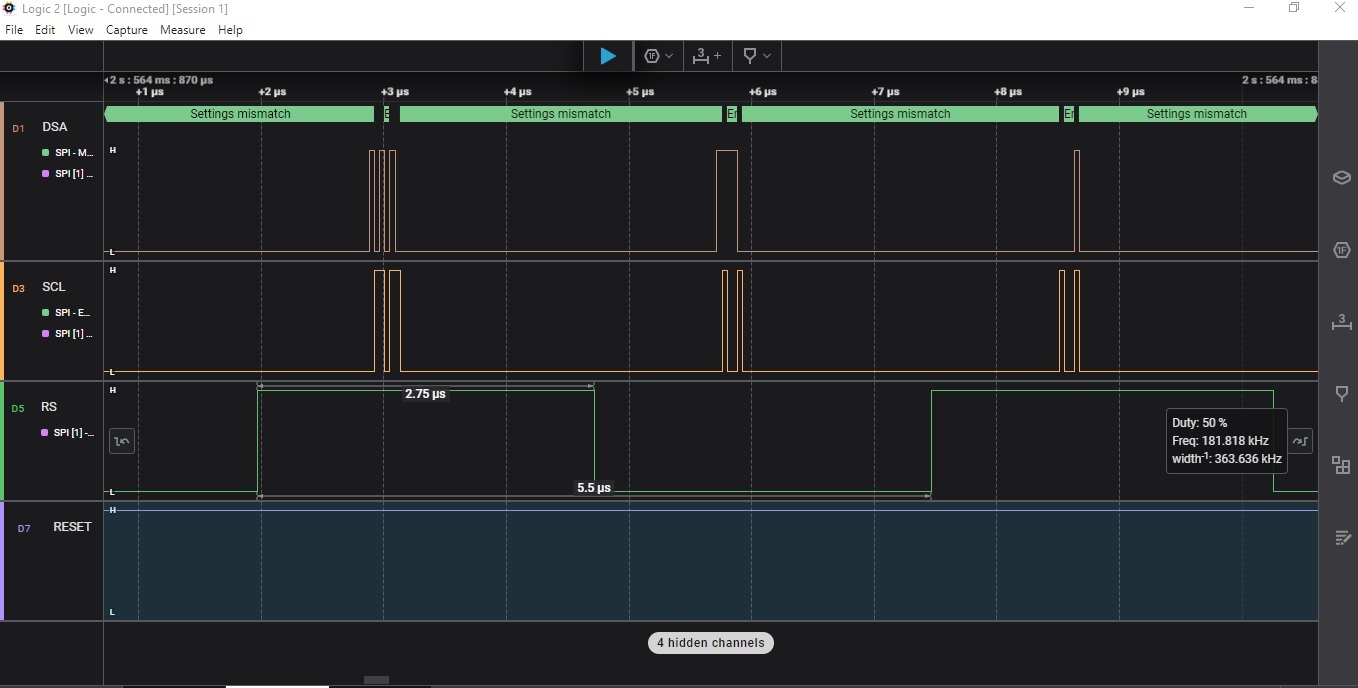
Task: Open the Capture menu
Action: pos(126,30)
